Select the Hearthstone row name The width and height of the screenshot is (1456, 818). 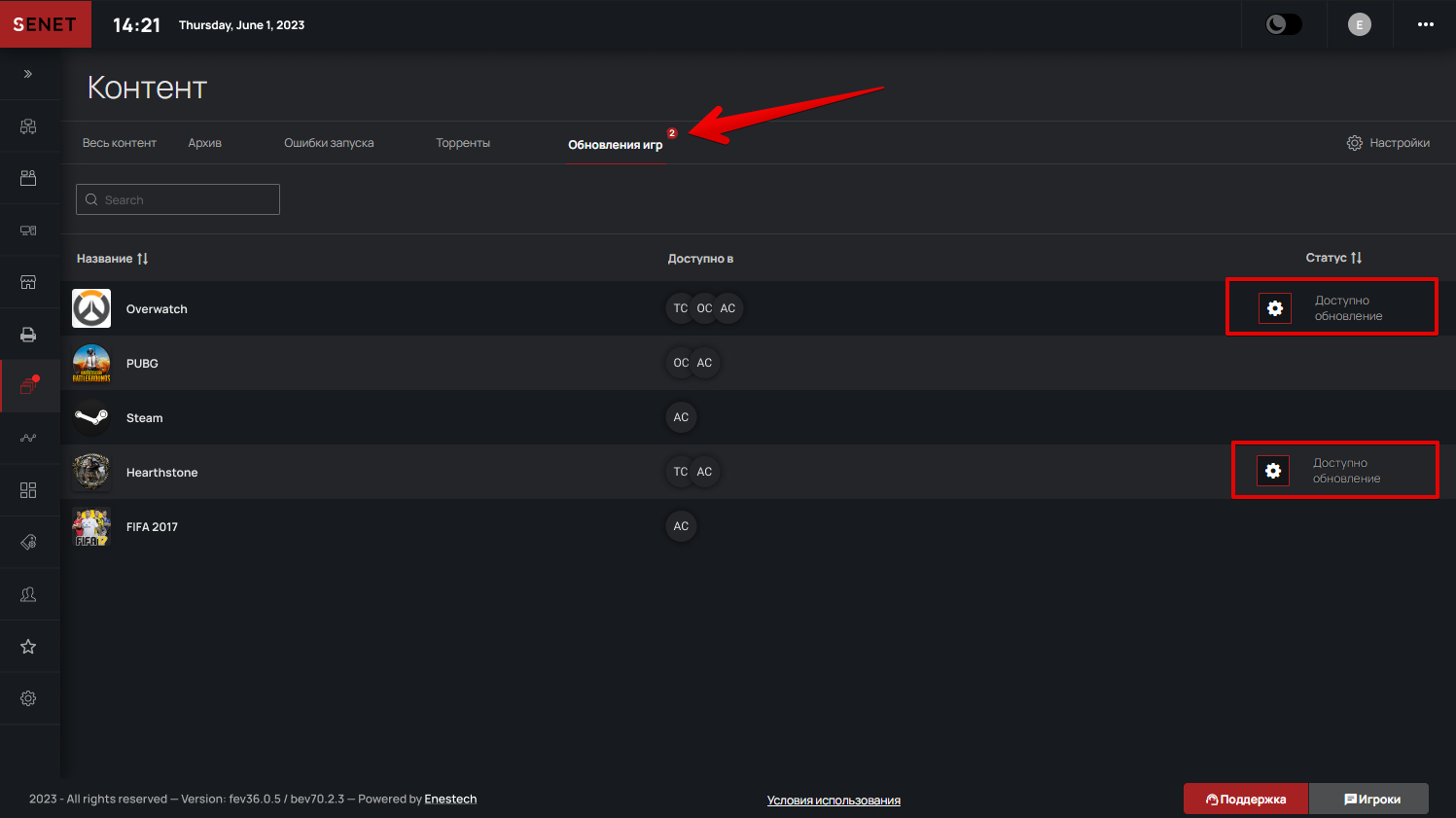(x=162, y=473)
